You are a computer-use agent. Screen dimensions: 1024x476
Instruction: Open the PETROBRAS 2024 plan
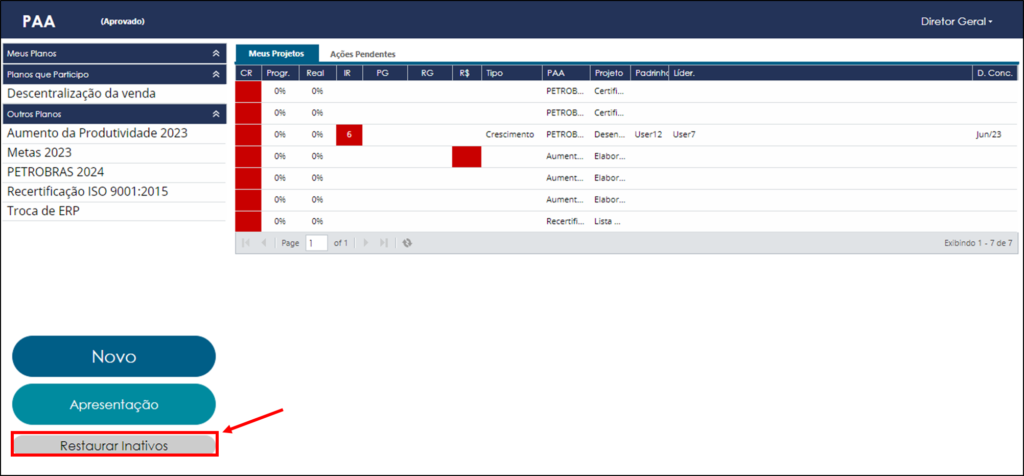click(56, 172)
